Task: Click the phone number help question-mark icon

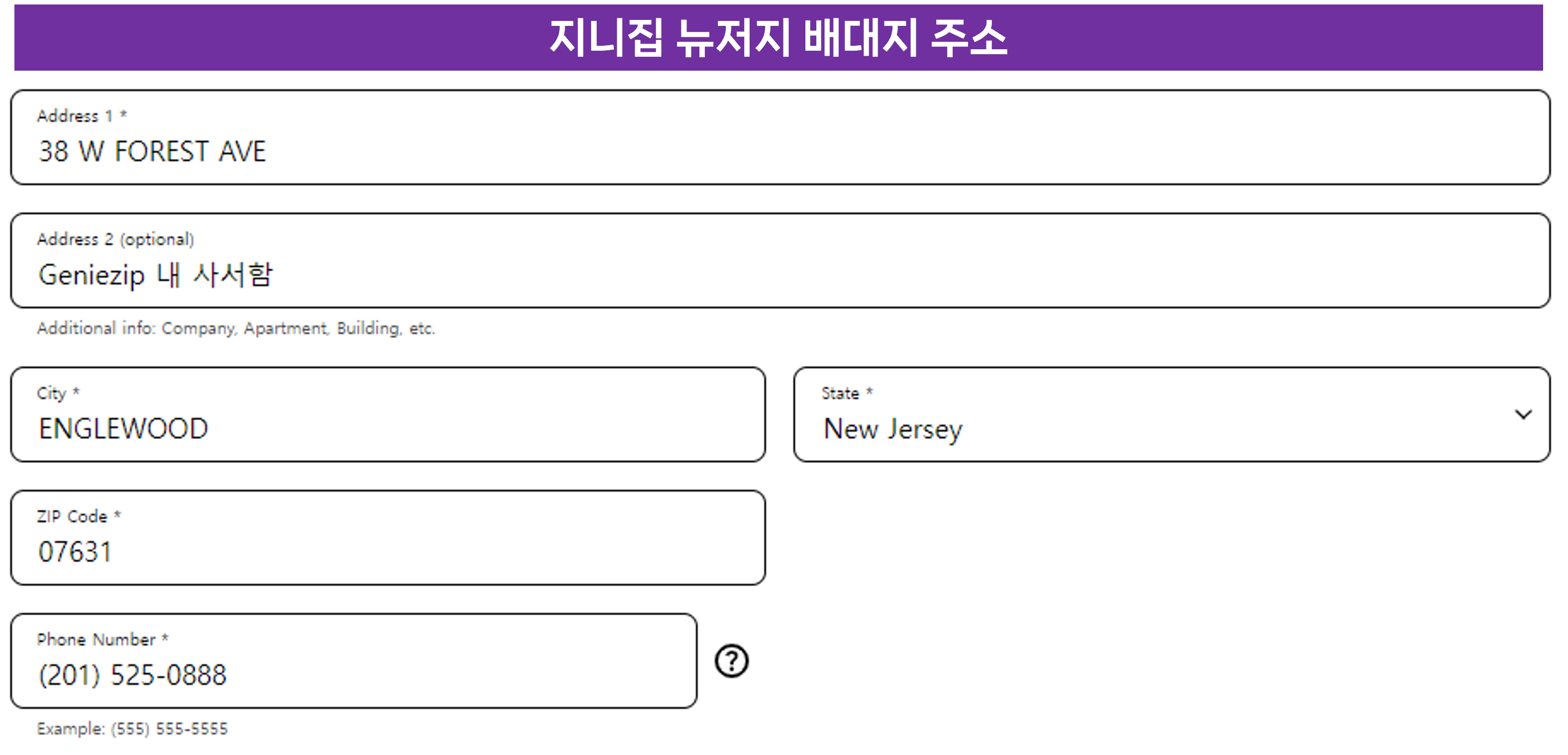Action: click(x=731, y=660)
